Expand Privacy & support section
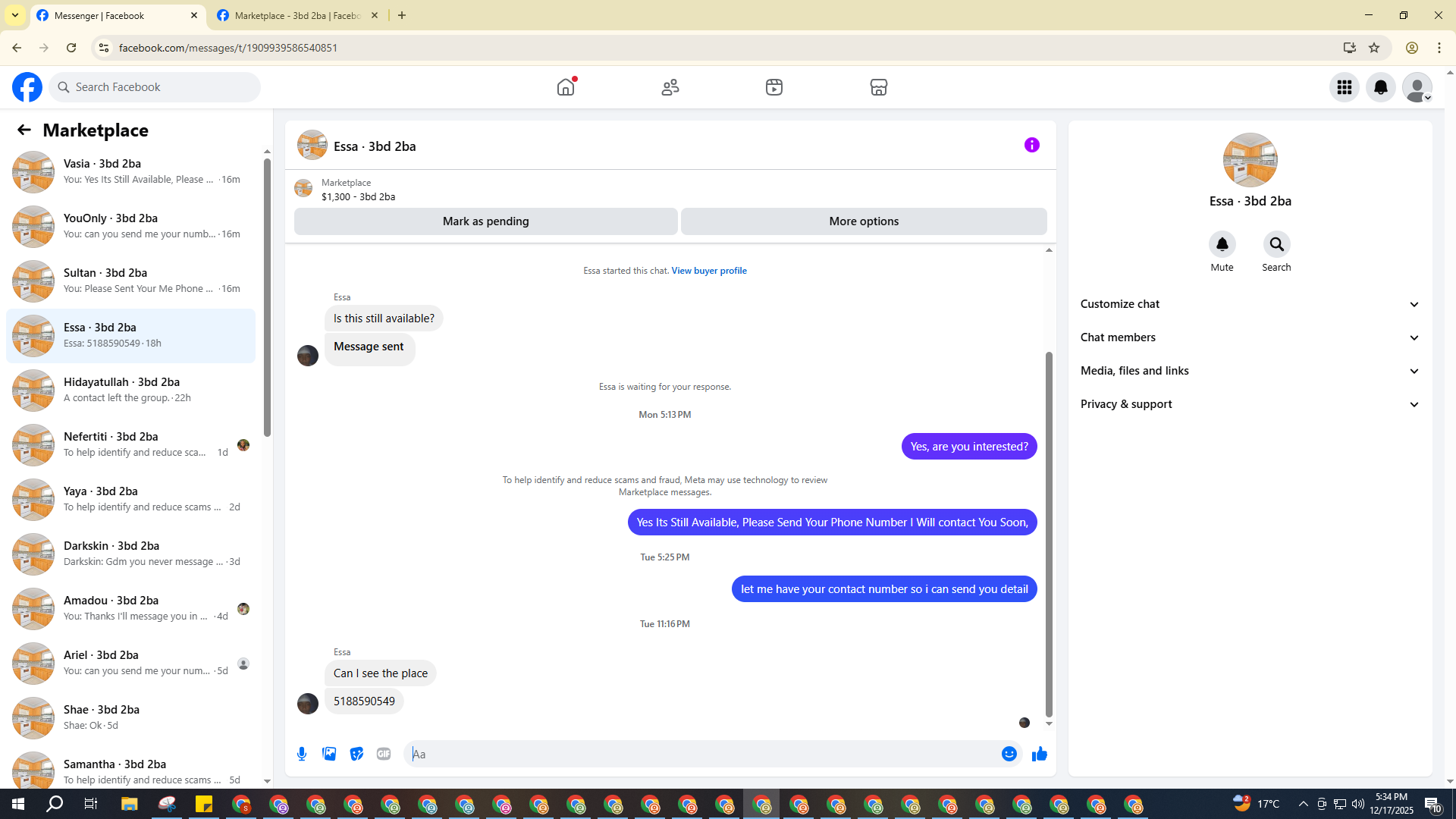Image resolution: width=1456 pixels, height=819 pixels. tap(1250, 404)
